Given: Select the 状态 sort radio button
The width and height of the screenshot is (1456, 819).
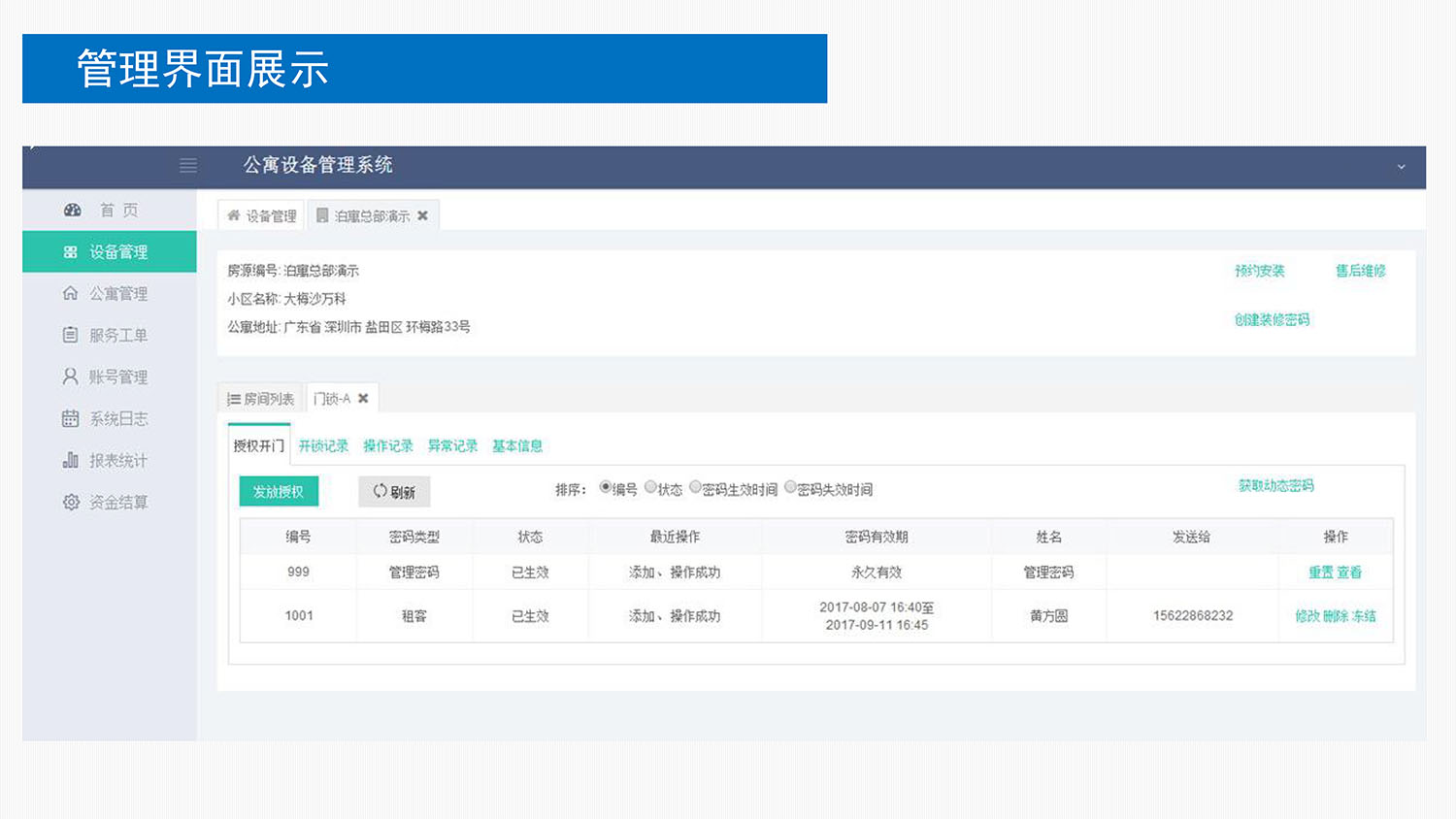Looking at the screenshot, I should 650,487.
